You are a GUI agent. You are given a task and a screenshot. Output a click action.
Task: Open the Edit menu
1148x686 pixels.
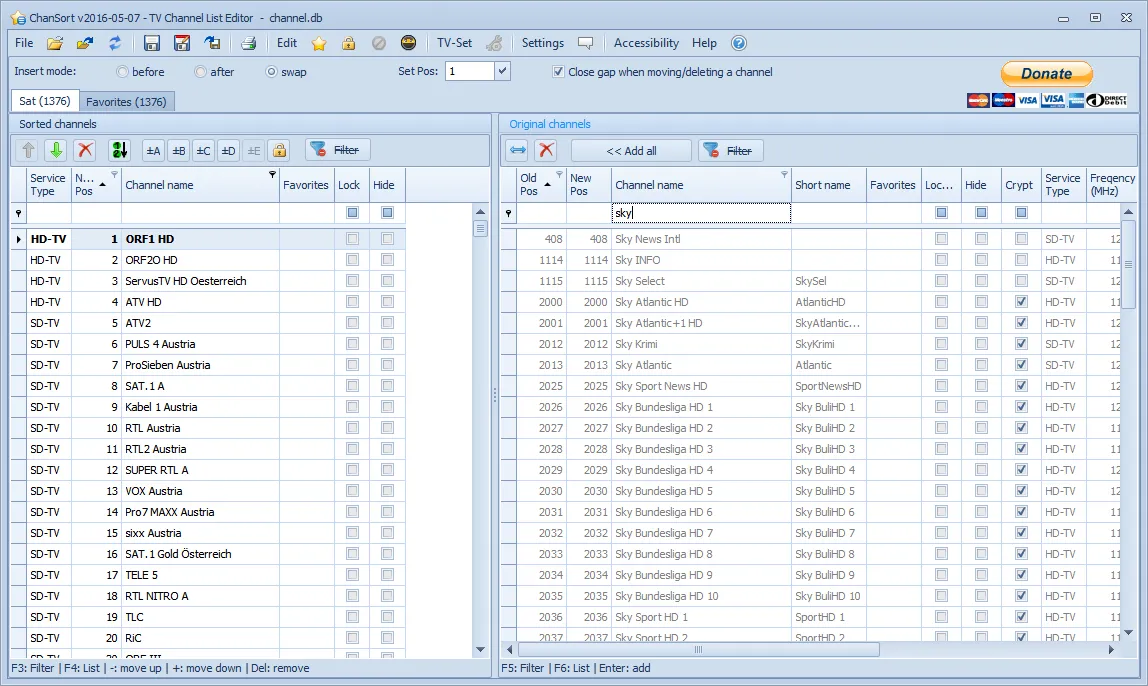point(287,43)
